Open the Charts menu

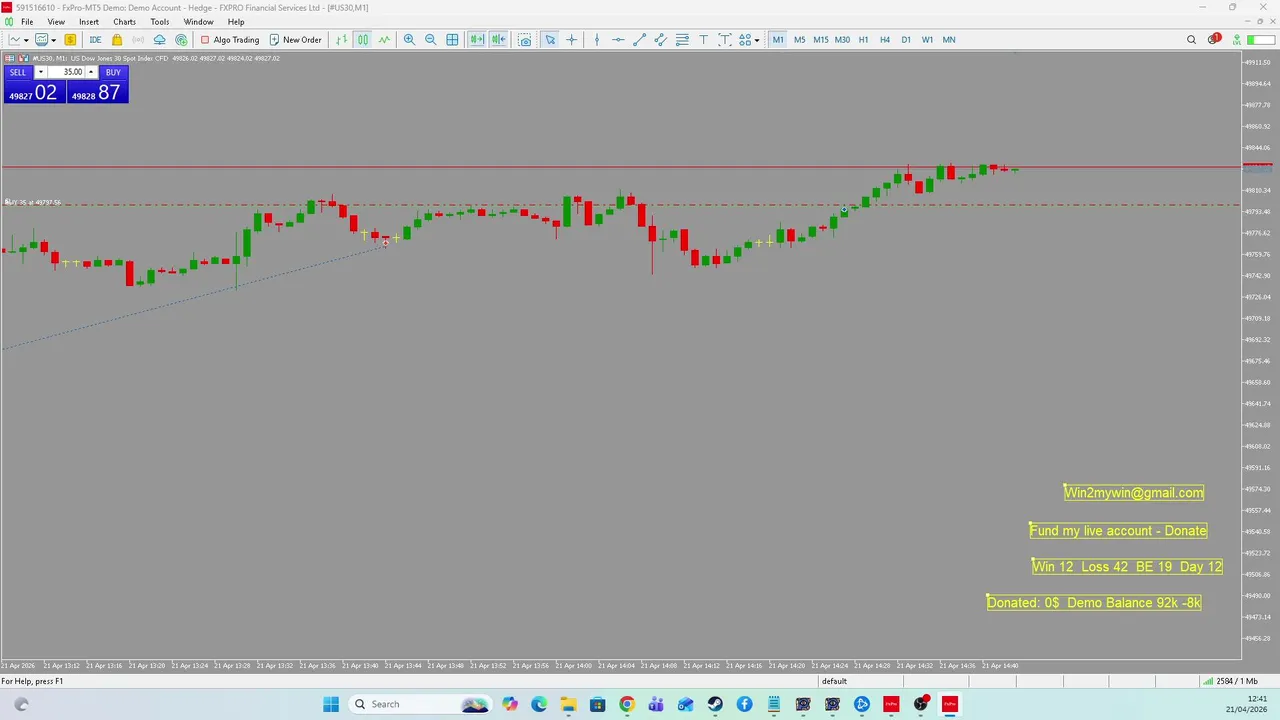pos(124,22)
